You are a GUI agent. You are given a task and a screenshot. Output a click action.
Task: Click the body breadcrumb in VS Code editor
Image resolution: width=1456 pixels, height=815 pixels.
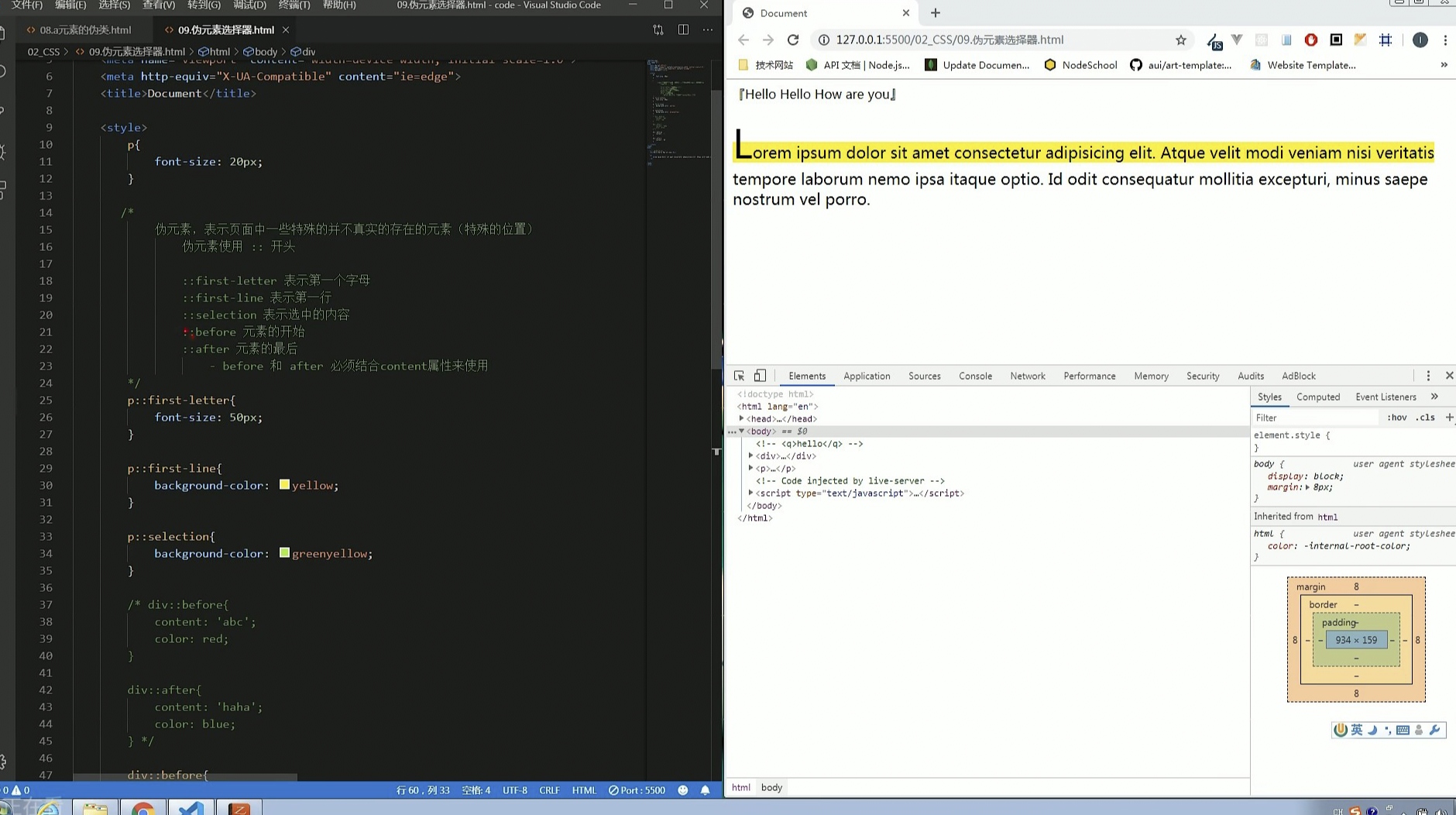tap(260, 52)
